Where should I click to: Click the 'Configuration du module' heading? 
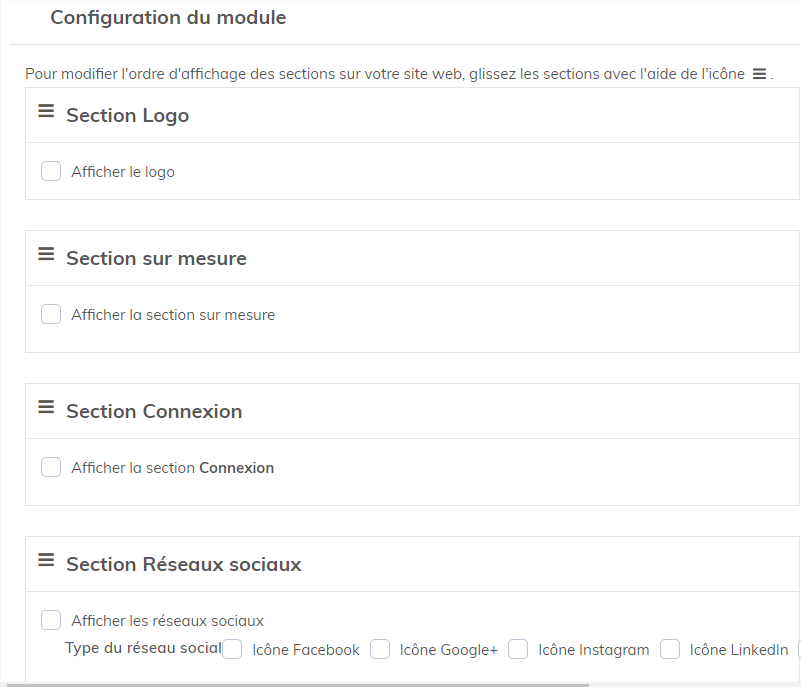coord(168,18)
